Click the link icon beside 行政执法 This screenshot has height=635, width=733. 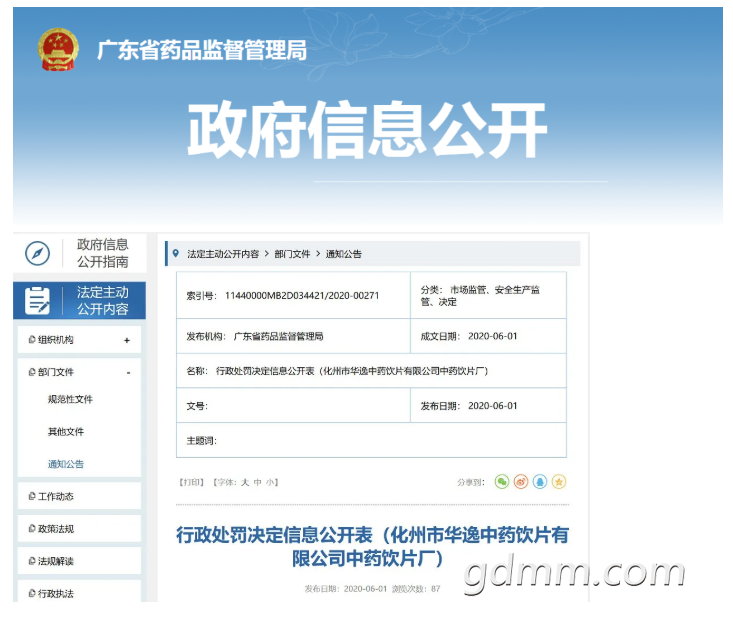pos(32,593)
